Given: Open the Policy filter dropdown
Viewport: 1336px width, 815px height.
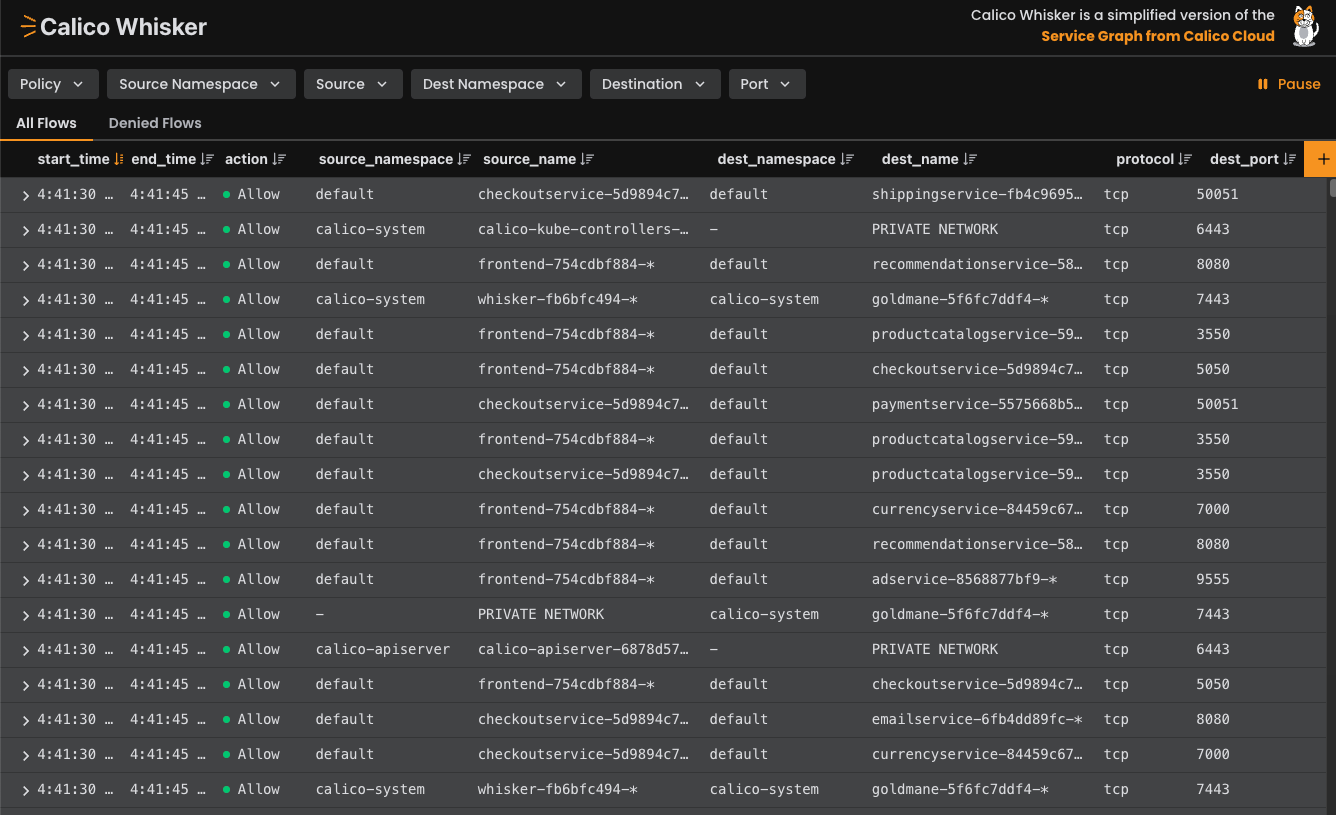Looking at the screenshot, I should point(53,84).
